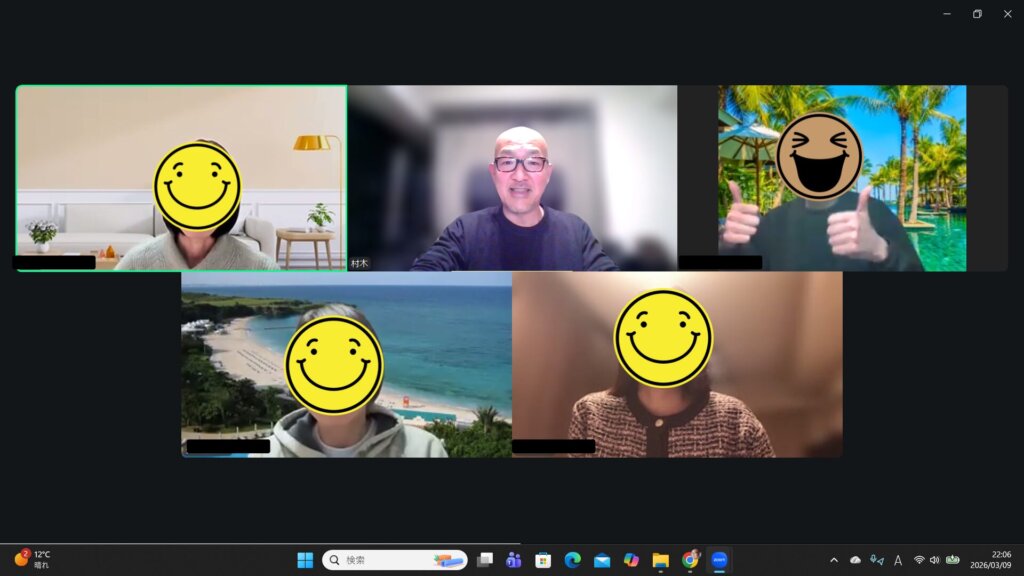Launch Microsoft Teams from the taskbar
Screen dimensions: 1024x576
[x=514, y=560]
